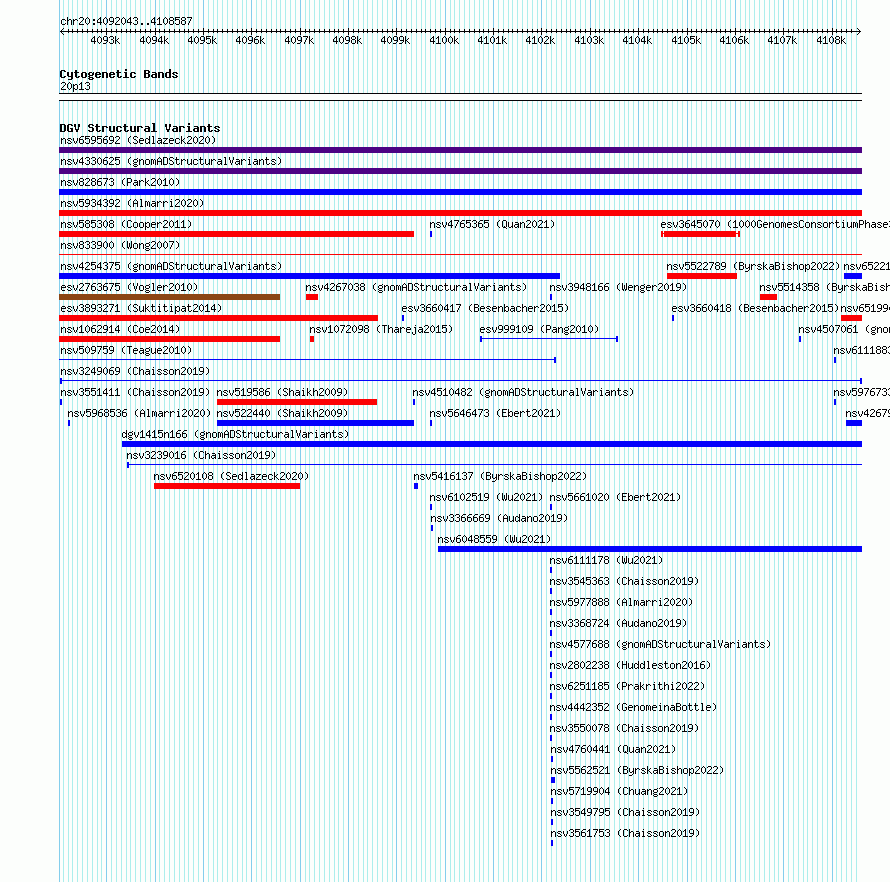The height and width of the screenshot is (882, 890).
Task: Select esv3660417 (Besenbacher2015) label
Action: [x=485, y=308]
